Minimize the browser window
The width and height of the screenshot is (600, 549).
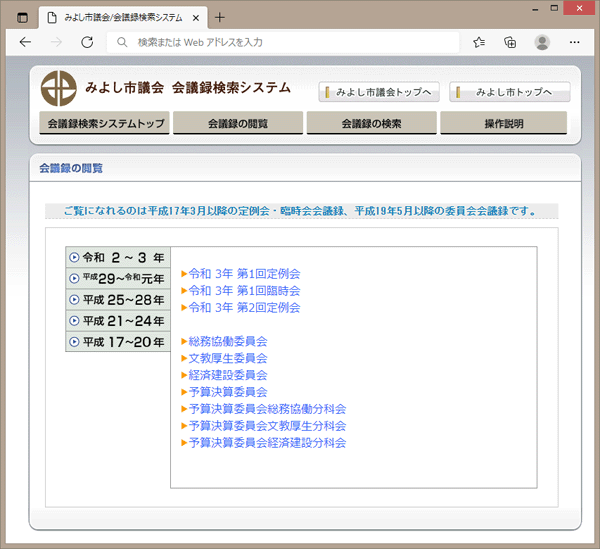point(535,8)
